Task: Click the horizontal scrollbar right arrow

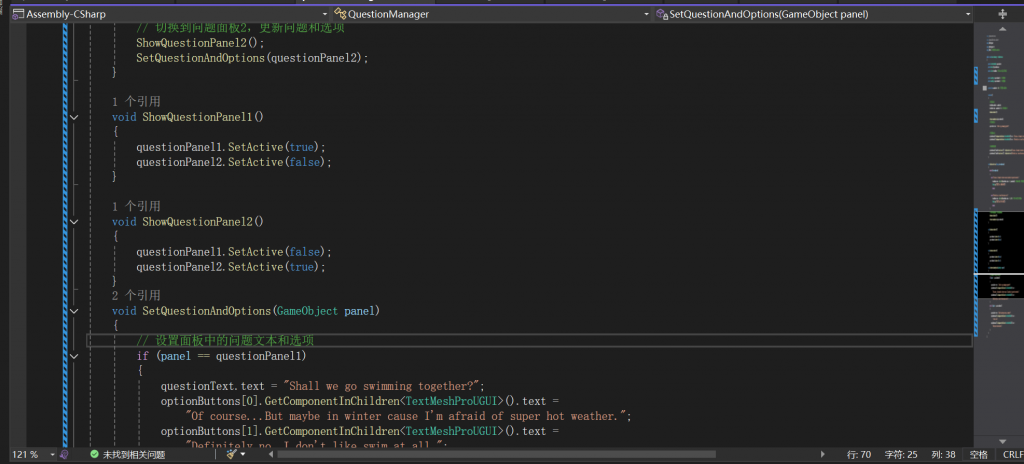Action: point(822,454)
